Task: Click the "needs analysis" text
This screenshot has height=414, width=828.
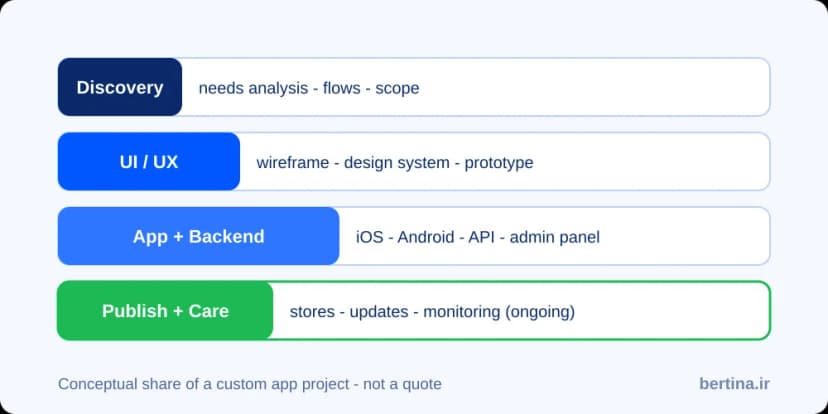Action: point(253,88)
